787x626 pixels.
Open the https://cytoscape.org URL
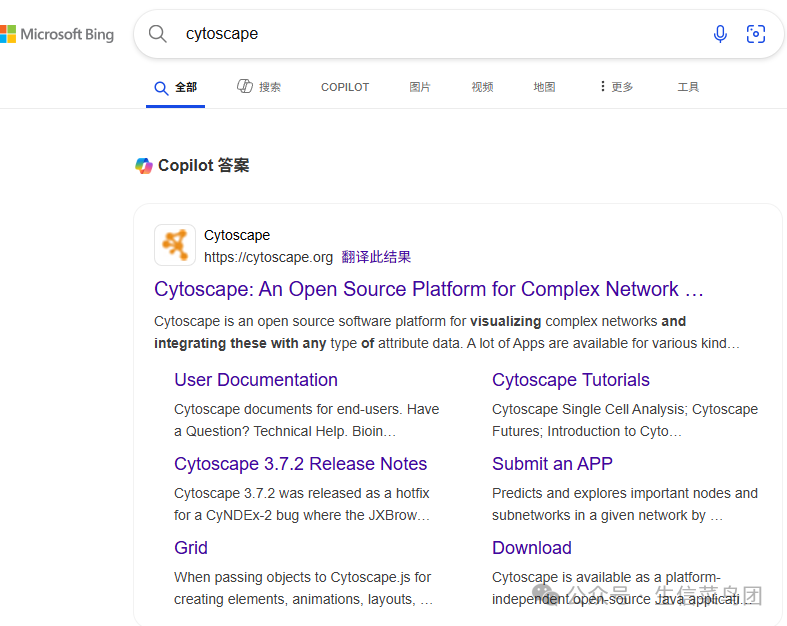(268, 257)
